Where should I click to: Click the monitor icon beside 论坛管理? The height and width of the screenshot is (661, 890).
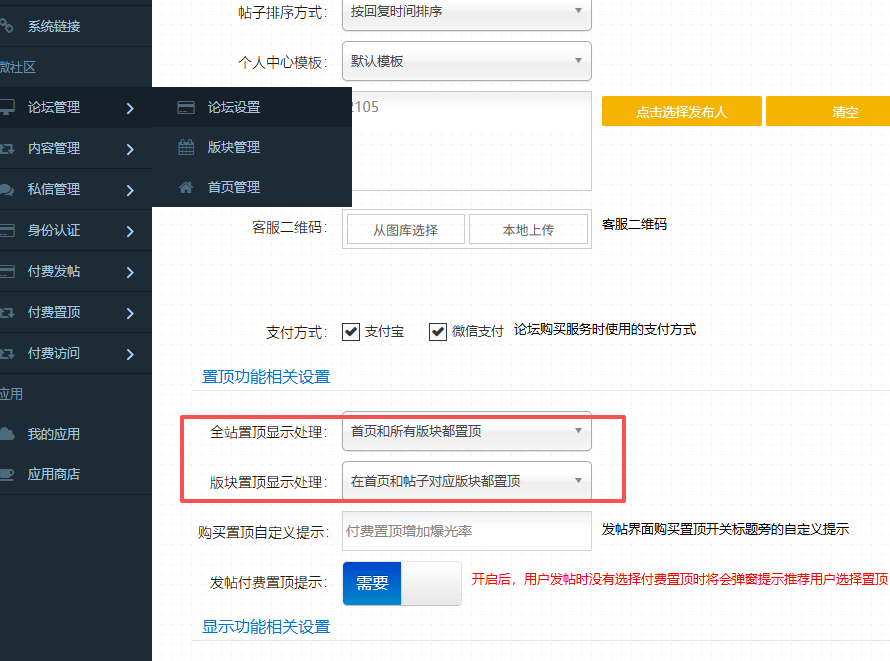coord(7,107)
